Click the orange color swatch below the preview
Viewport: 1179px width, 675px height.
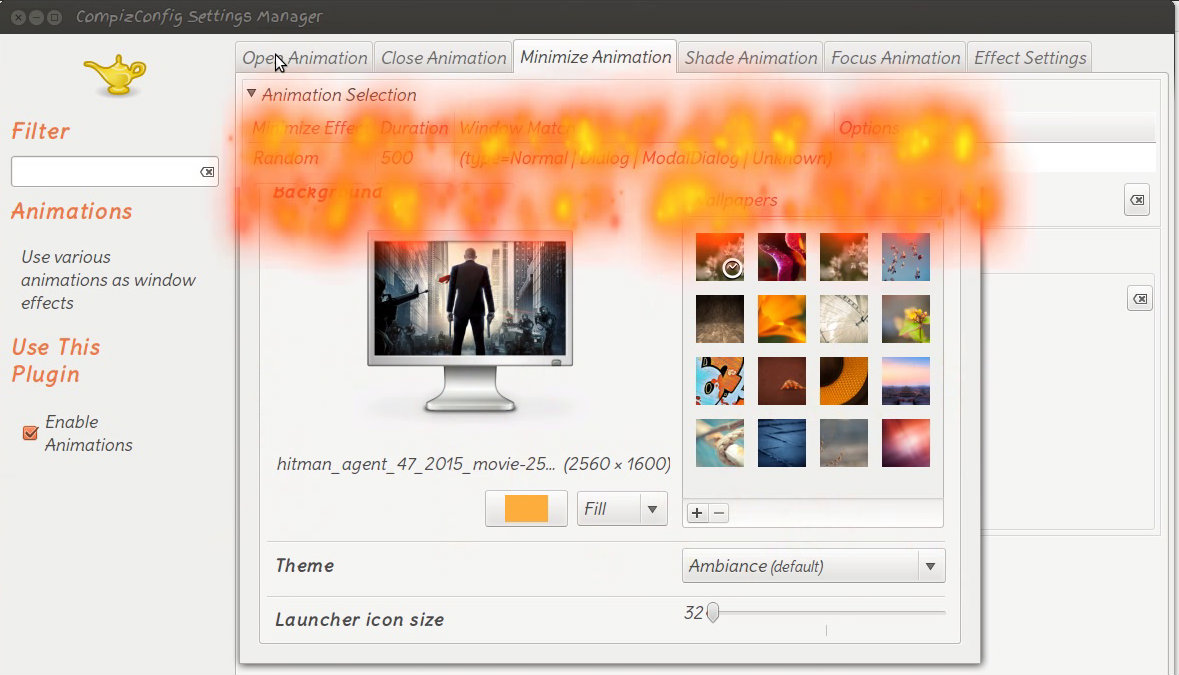(x=526, y=508)
